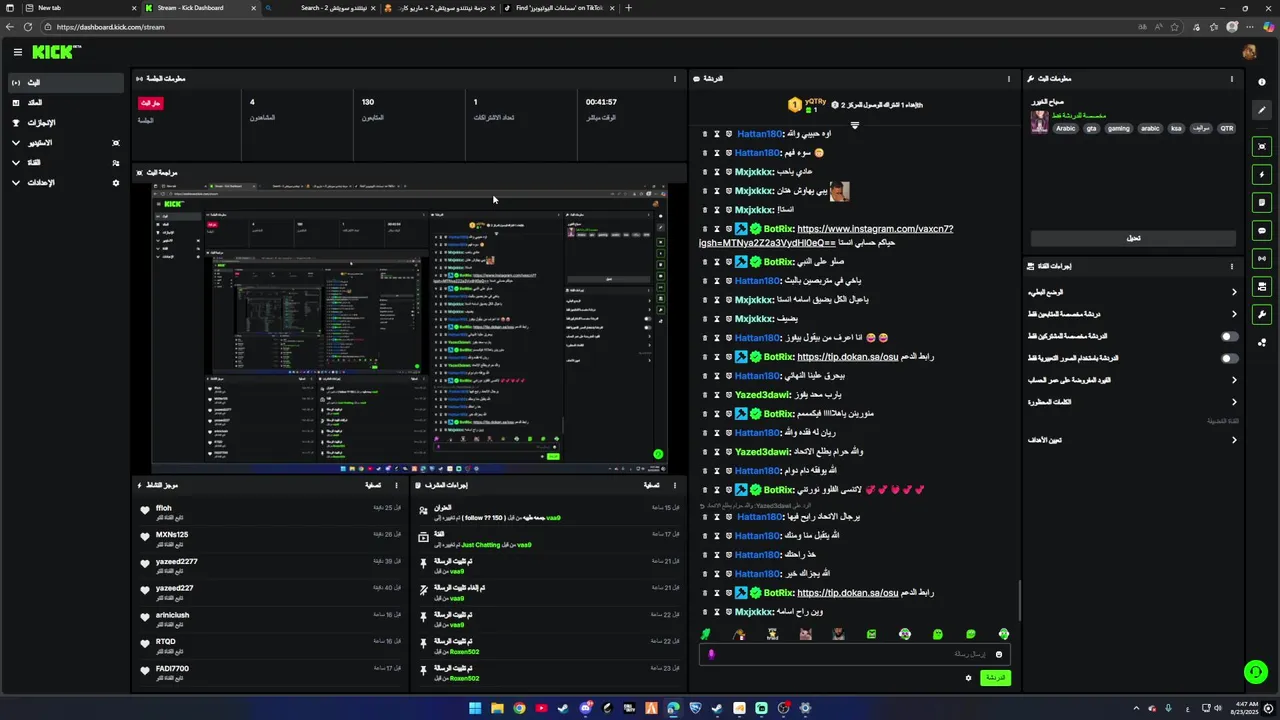The height and width of the screenshot is (720, 1280).
Task: Open the Instagram link in BotRix message
Action: [826, 235]
